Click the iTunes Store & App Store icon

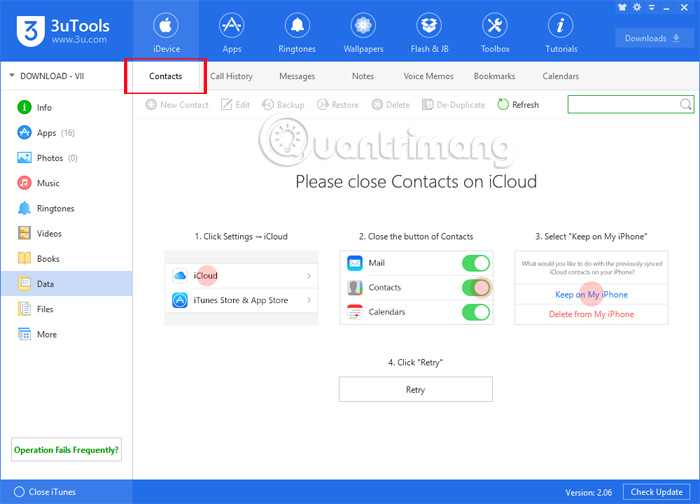click(180, 300)
